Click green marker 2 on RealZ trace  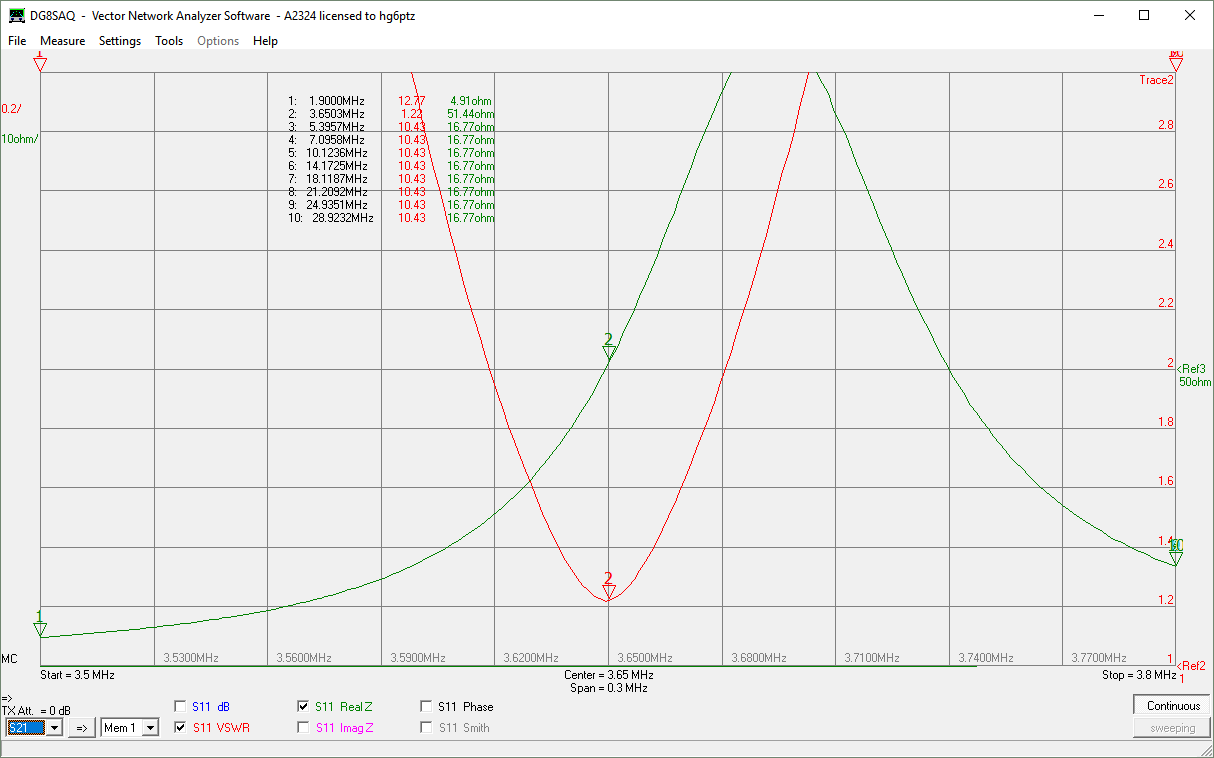coord(608,351)
